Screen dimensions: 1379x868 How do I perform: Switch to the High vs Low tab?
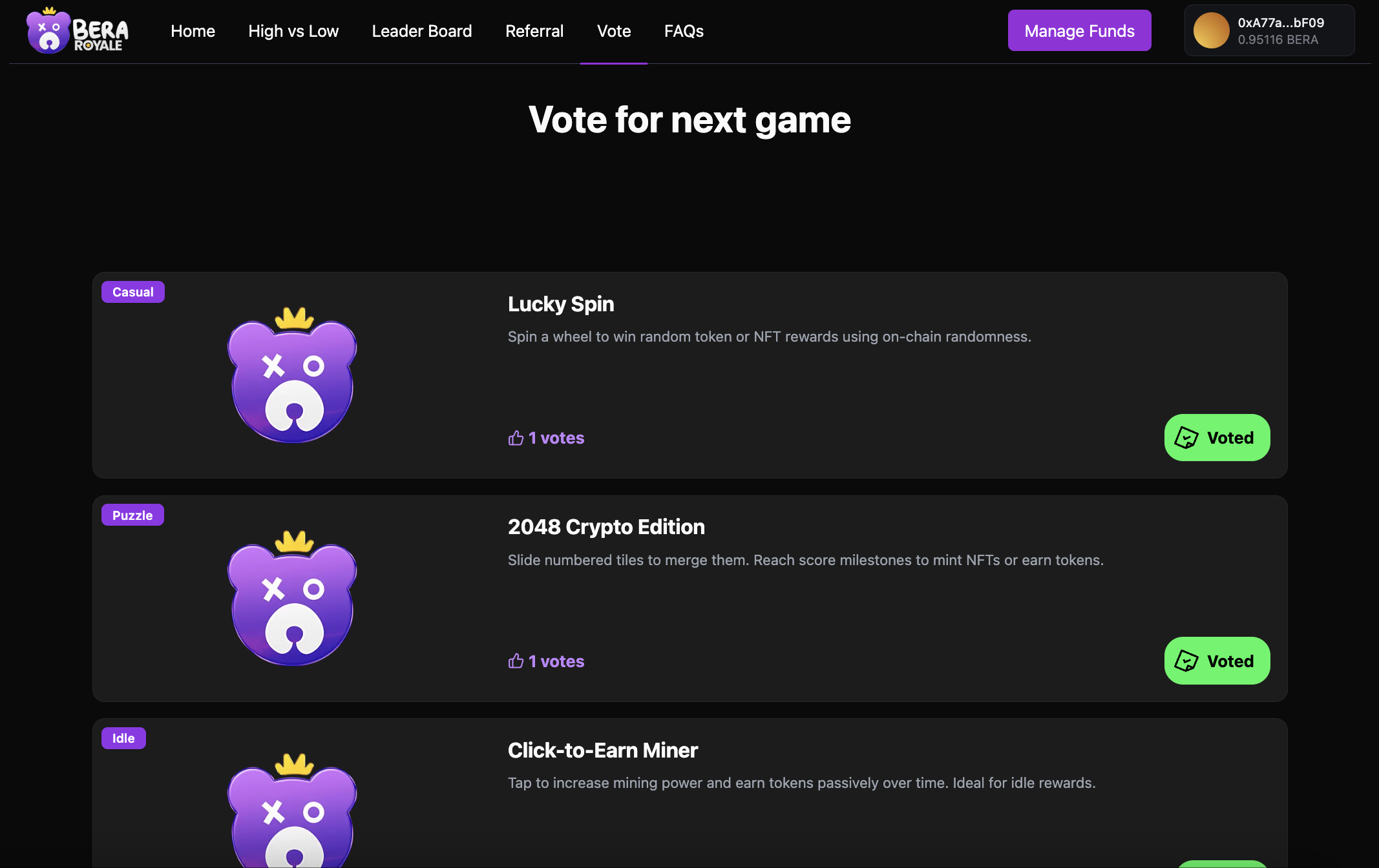point(293,31)
